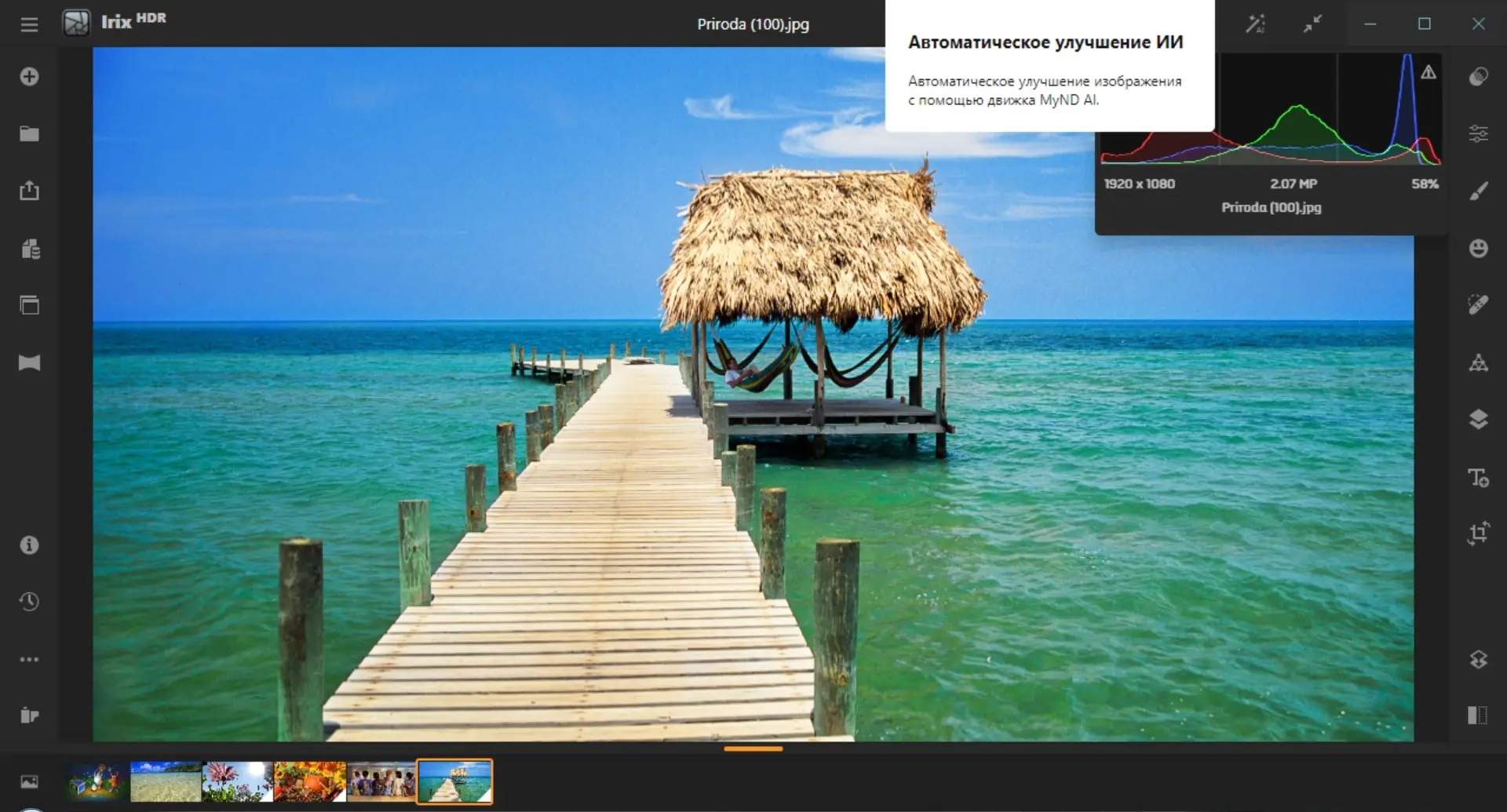Open the layers stack icon
This screenshot has width=1507, height=812.
tap(1479, 420)
